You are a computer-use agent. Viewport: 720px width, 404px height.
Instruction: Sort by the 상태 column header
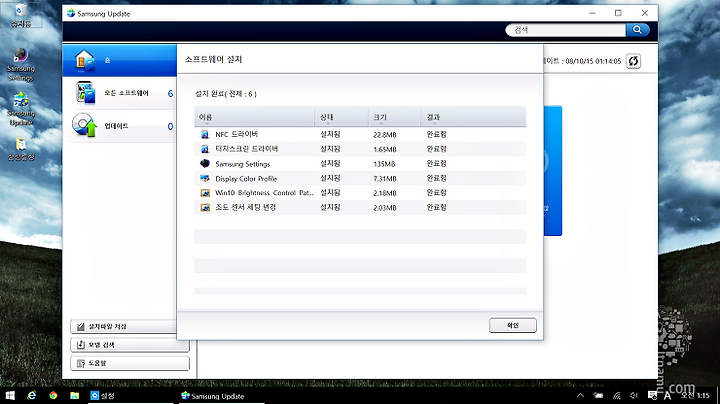[x=342, y=117]
